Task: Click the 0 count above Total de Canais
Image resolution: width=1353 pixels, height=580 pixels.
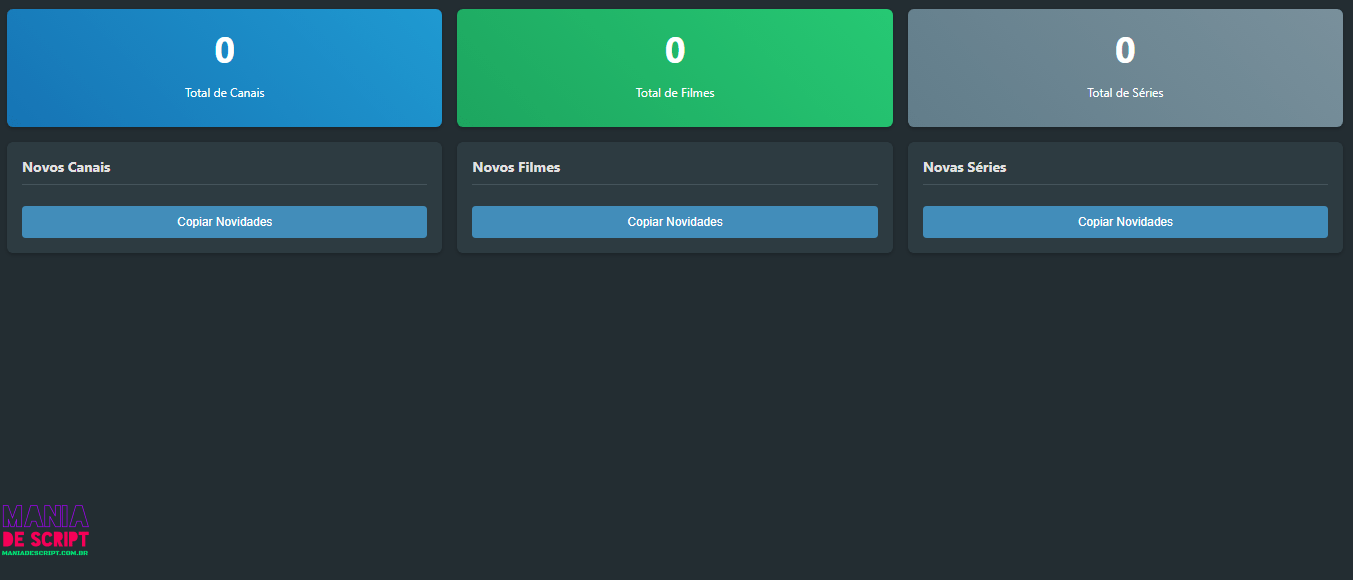Action: 224,50
